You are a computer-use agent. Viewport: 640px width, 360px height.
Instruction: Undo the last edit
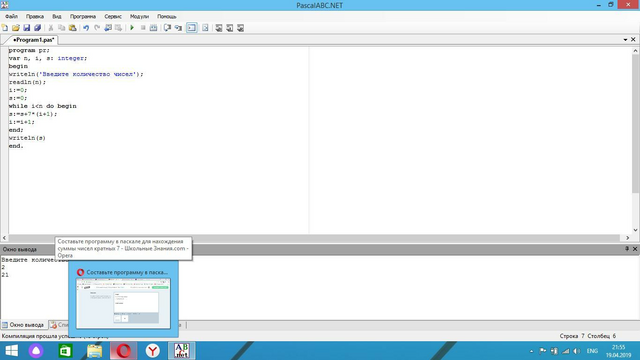tap(86, 28)
